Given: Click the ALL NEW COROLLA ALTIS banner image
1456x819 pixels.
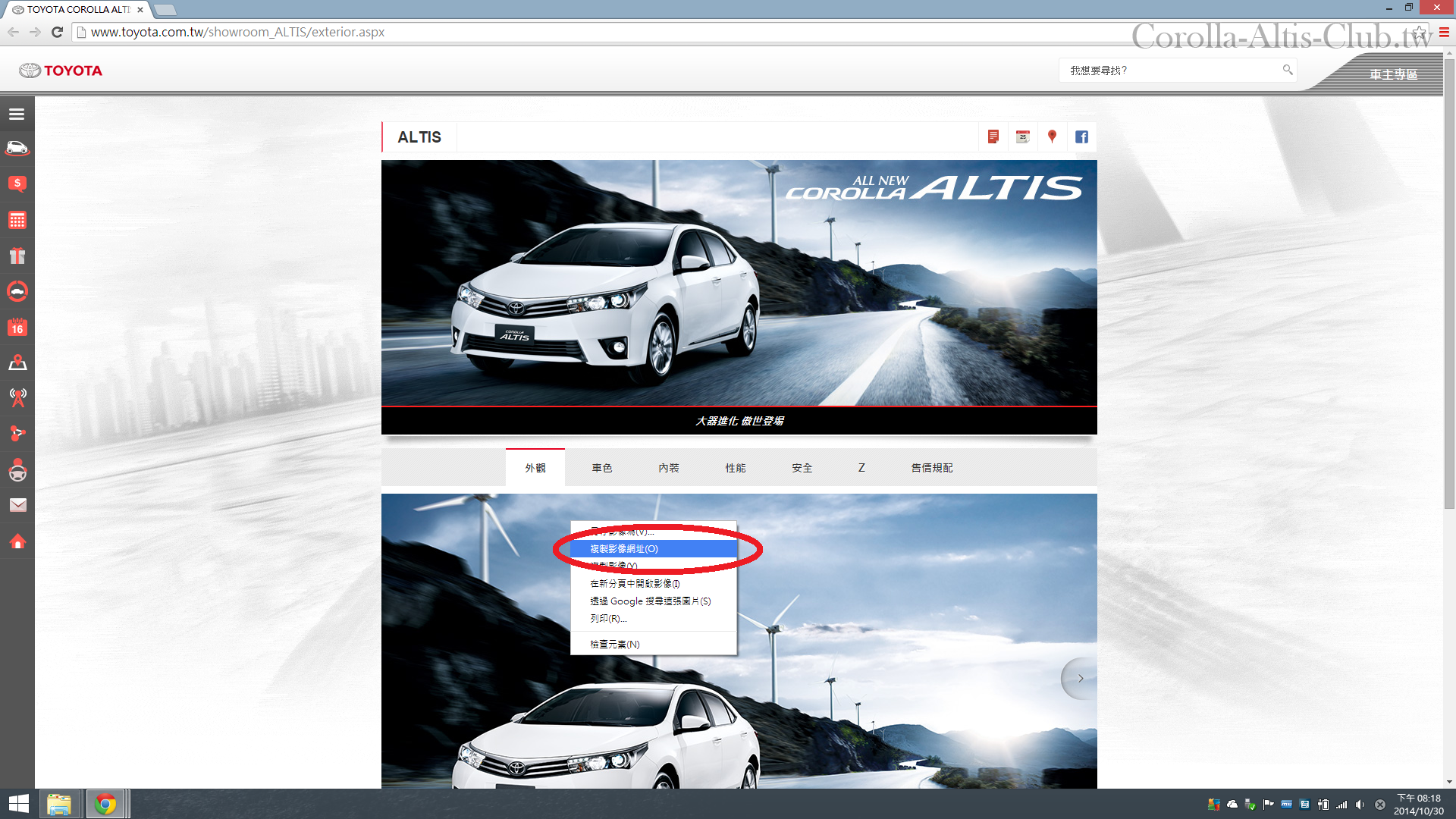Looking at the screenshot, I should [739, 283].
